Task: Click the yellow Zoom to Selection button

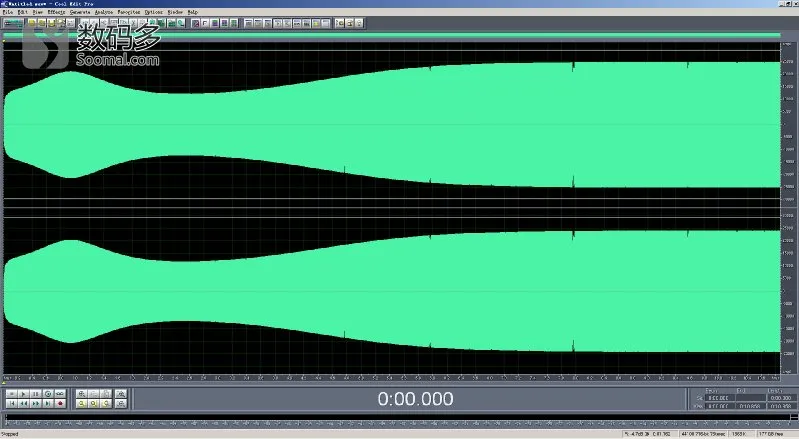Action: [x=94, y=403]
